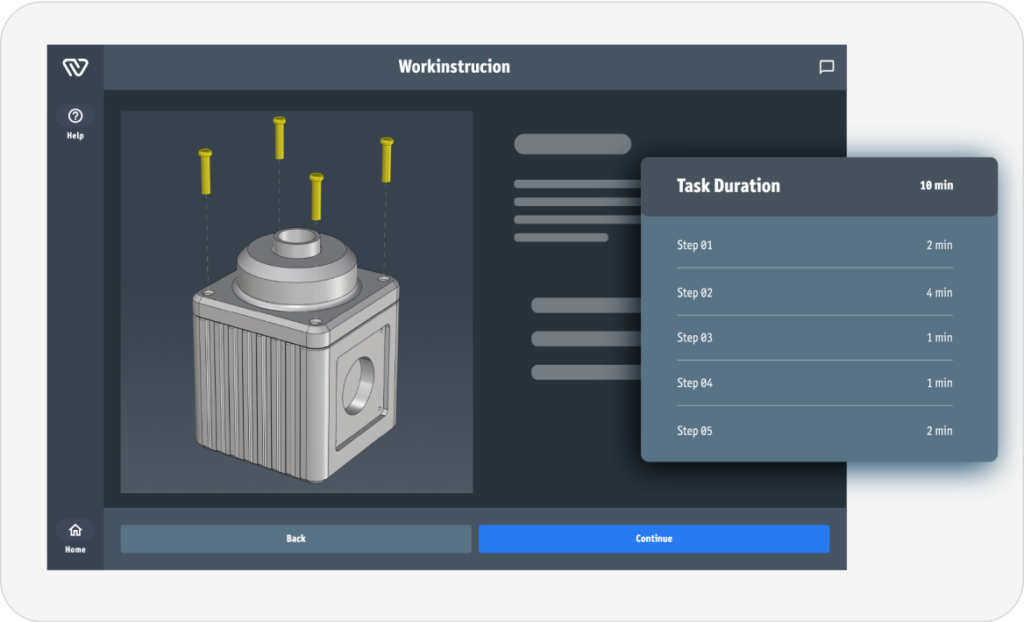Click the 4 min duration next to Step 02
Screen dimensions: 1024x622
[938, 292]
